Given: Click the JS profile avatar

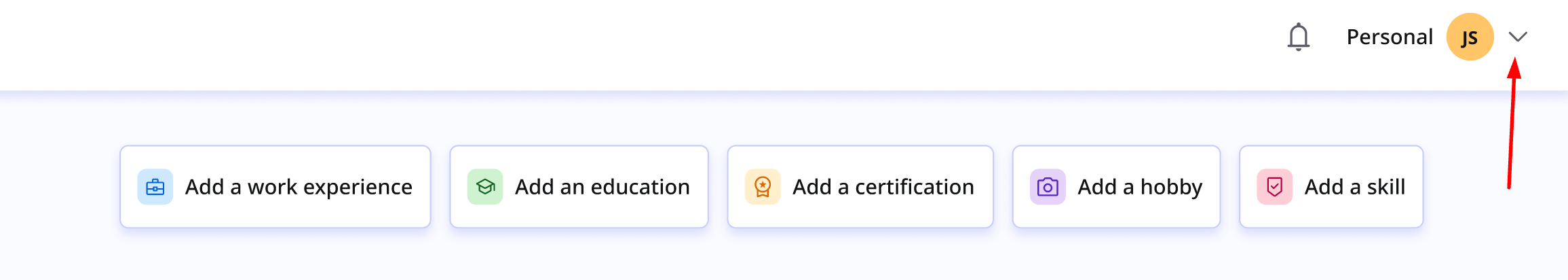Looking at the screenshot, I should [1470, 37].
